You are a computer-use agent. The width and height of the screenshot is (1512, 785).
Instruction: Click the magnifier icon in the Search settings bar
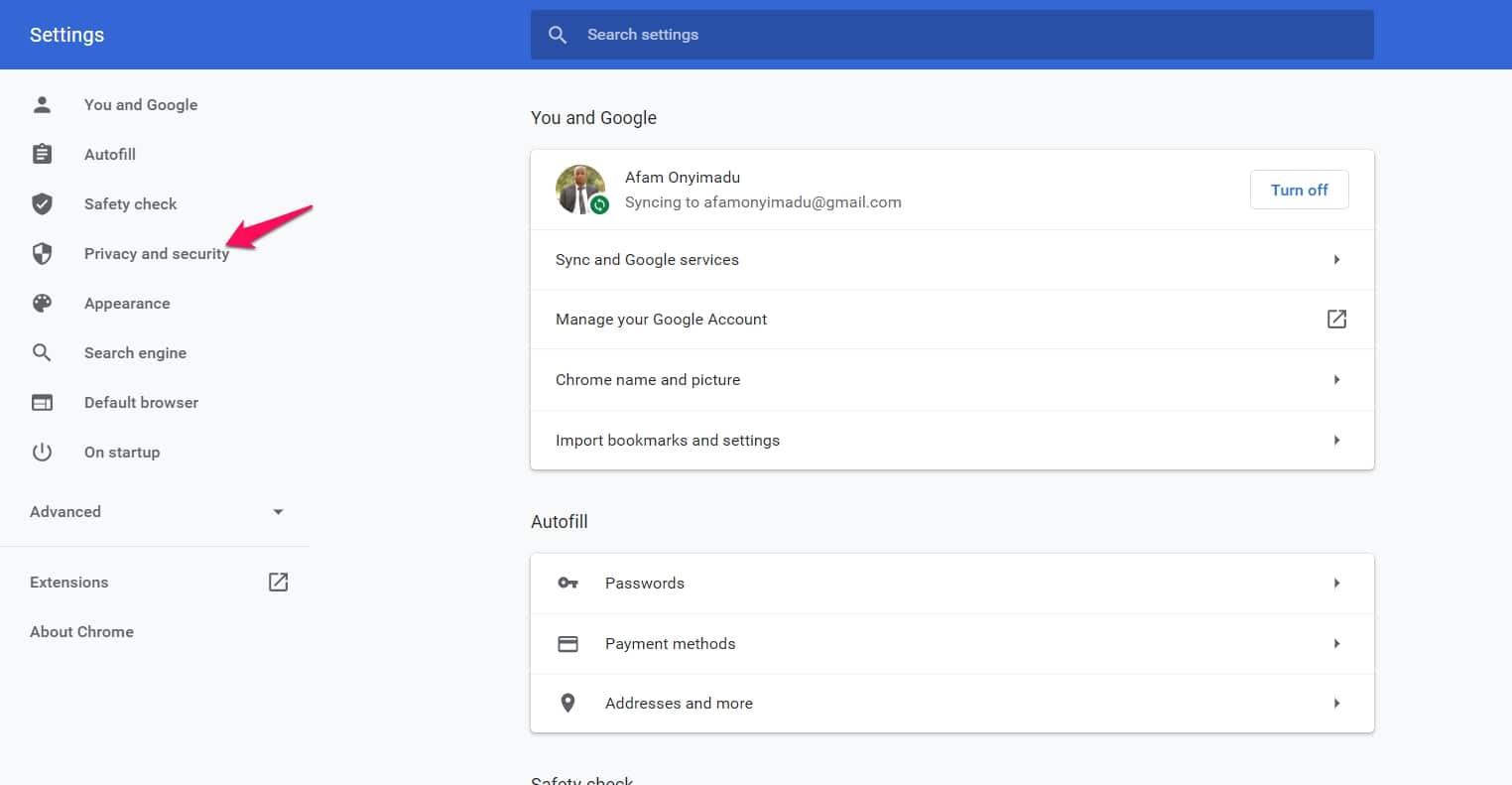coord(558,35)
